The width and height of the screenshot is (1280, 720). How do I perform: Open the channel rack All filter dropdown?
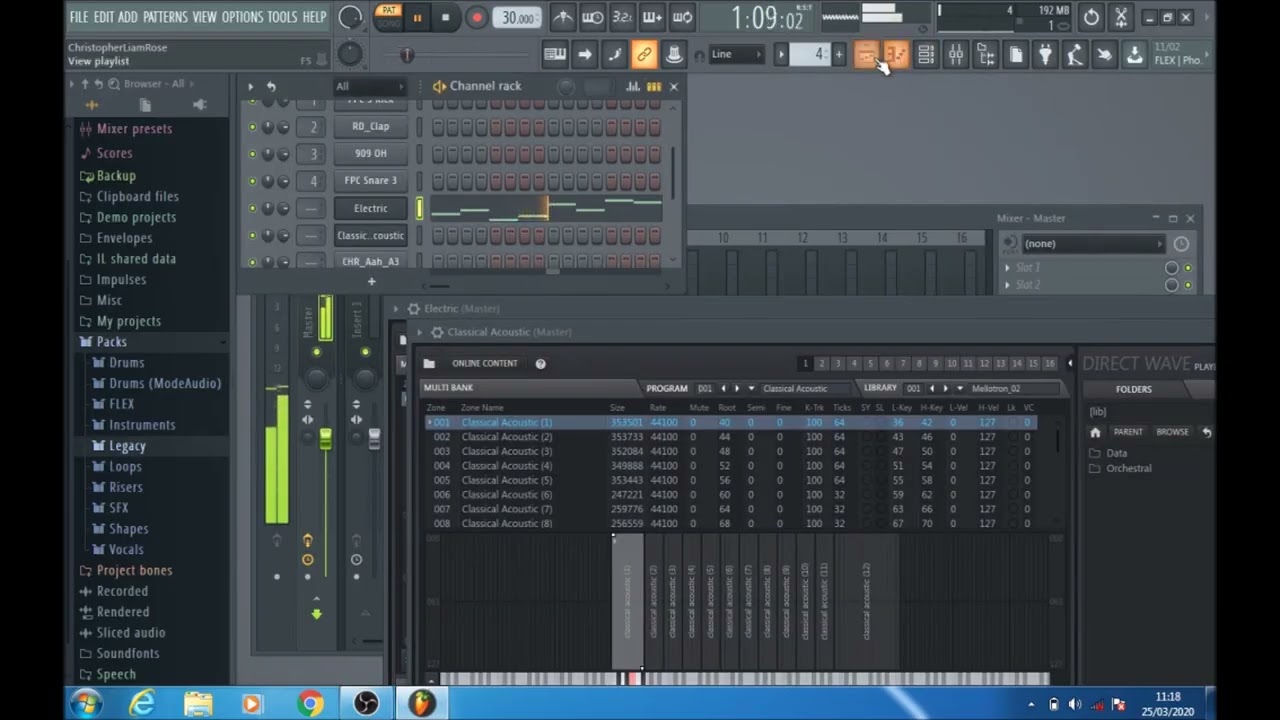tap(368, 86)
